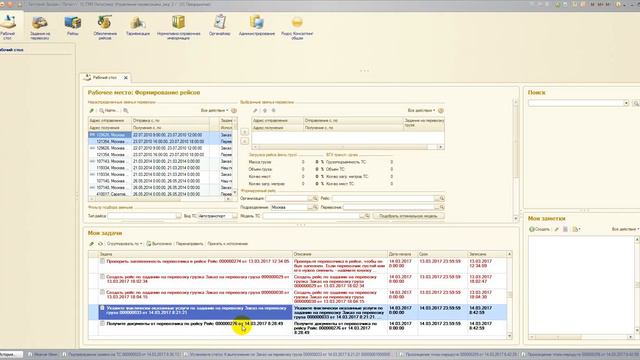Screen dimensions: 640x360
Task: Click the Модель ТС input field
Action: pos(311,216)
